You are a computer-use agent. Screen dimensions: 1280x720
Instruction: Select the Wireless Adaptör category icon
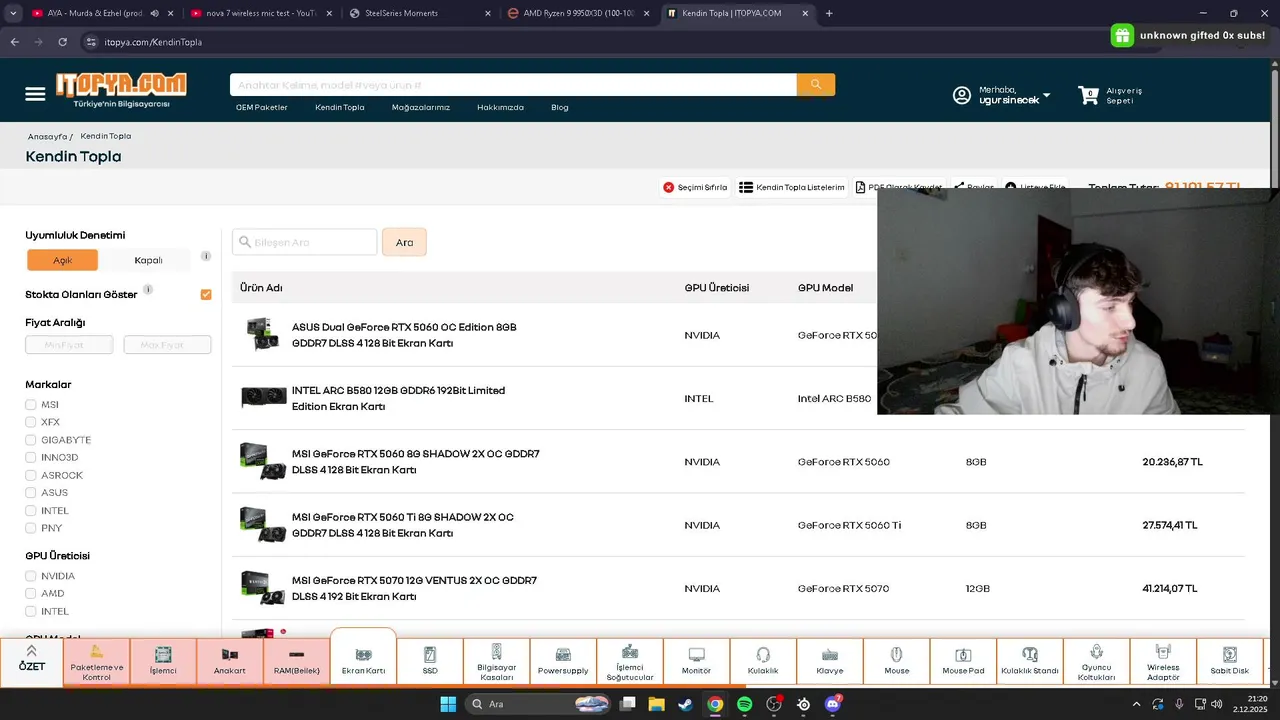click(1163, 651)
